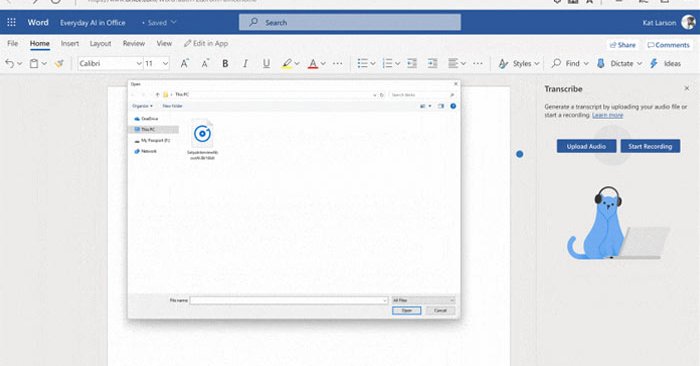Open the font size 11 dropdown

click(x=165, y=64)
